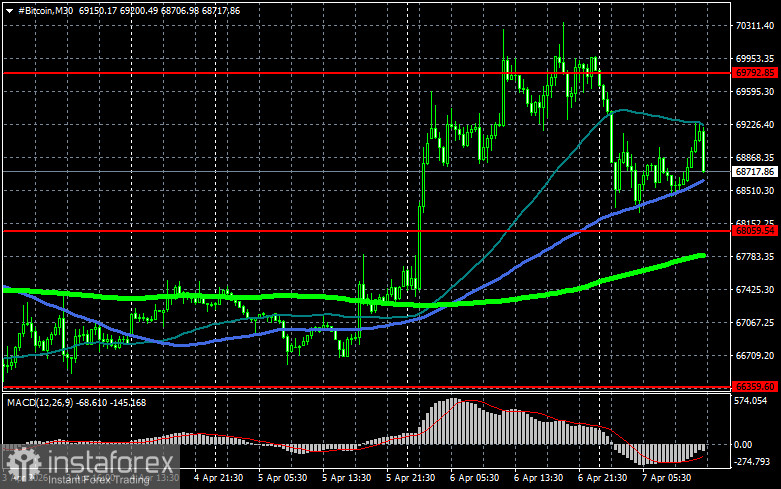Screen dimensions: 781x489
Task: Select the current price tag 68717.86 on axis
Action: (x=755, y=171)
